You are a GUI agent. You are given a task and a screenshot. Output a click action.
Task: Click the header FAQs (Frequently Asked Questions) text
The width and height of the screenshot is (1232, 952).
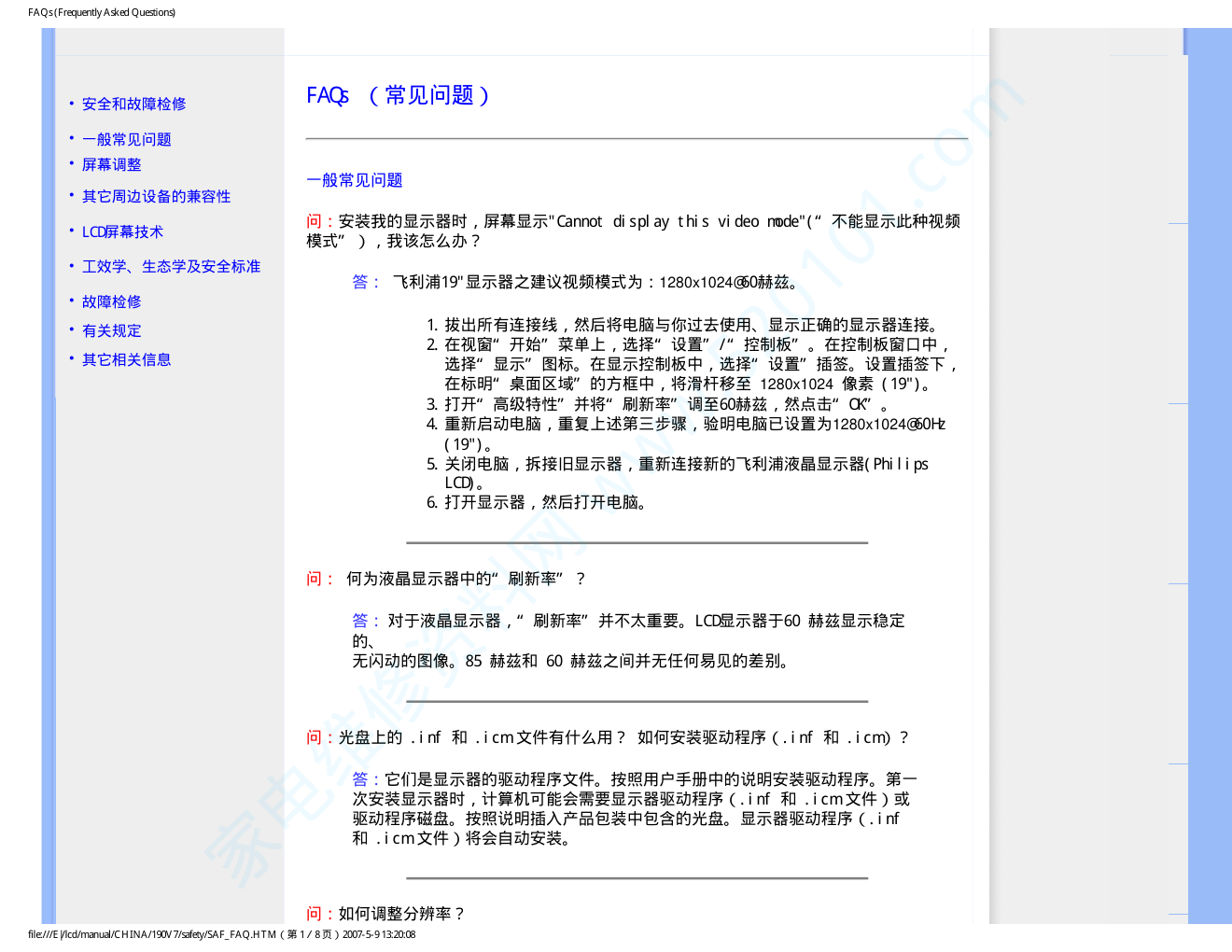[x=102, y=12]
